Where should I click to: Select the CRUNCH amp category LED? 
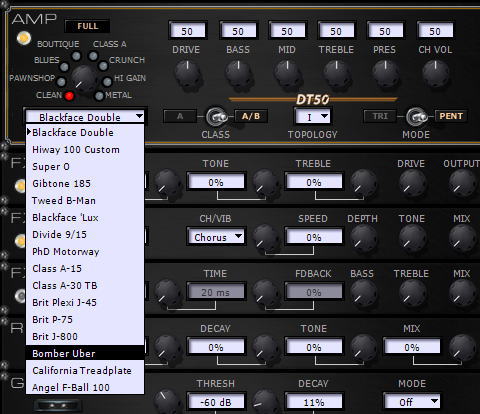click(103, 66)
